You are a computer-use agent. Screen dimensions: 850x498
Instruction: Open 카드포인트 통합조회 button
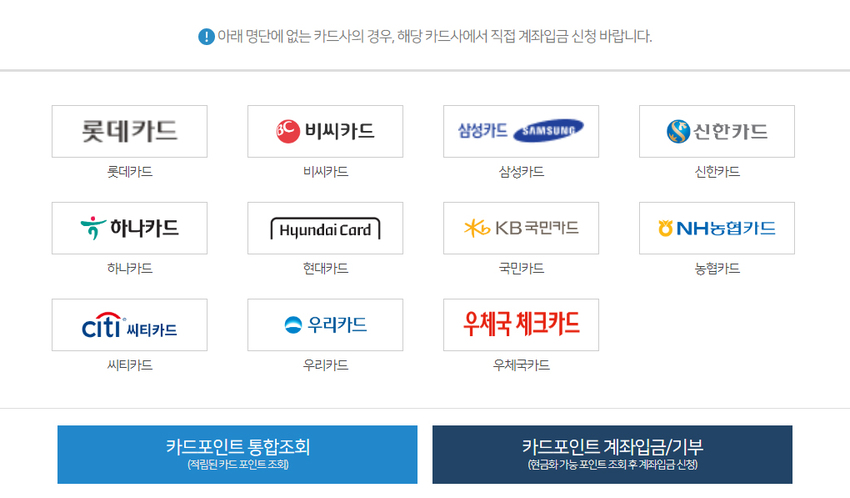[x=237, y=454]
